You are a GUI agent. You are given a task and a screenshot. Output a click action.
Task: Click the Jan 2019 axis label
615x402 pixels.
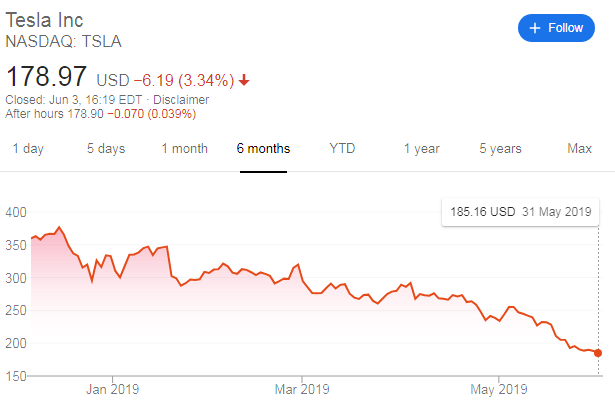click(112, 389)
